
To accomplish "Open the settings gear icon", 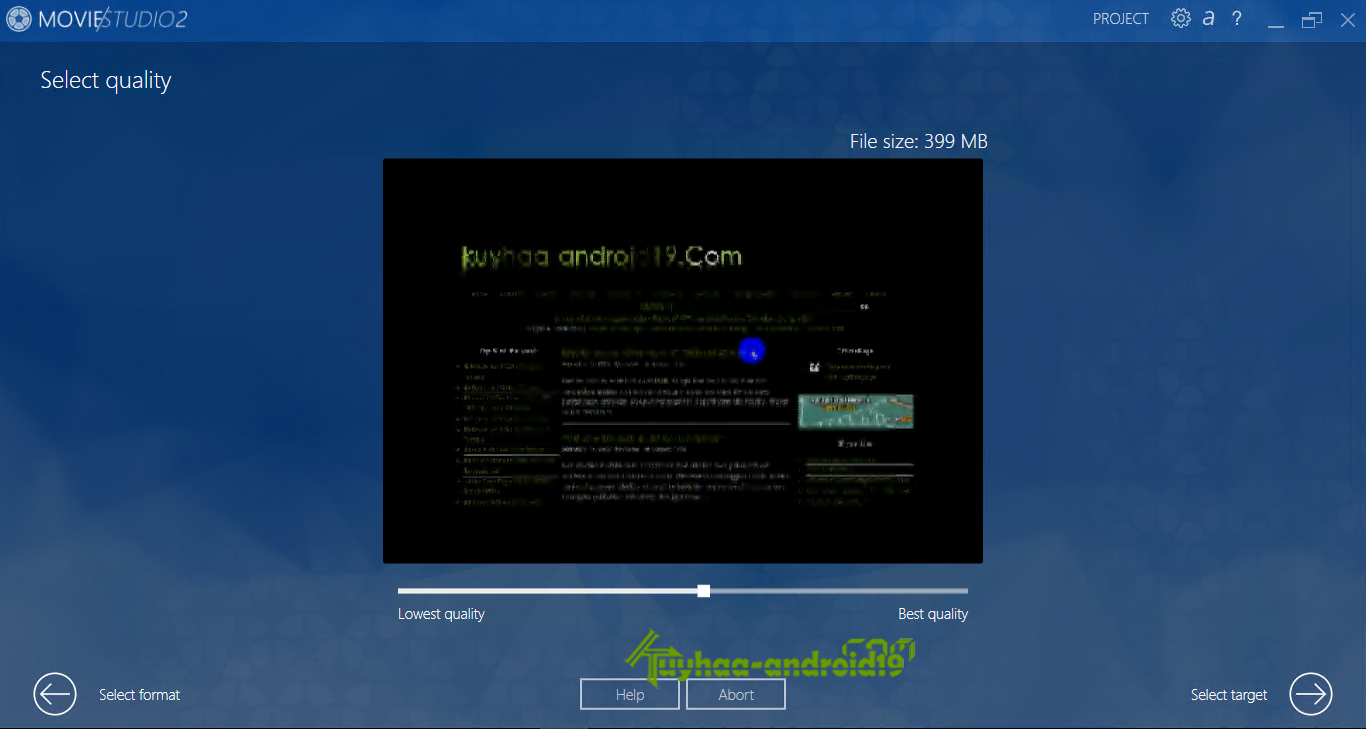I will [x=1181, y=18].
